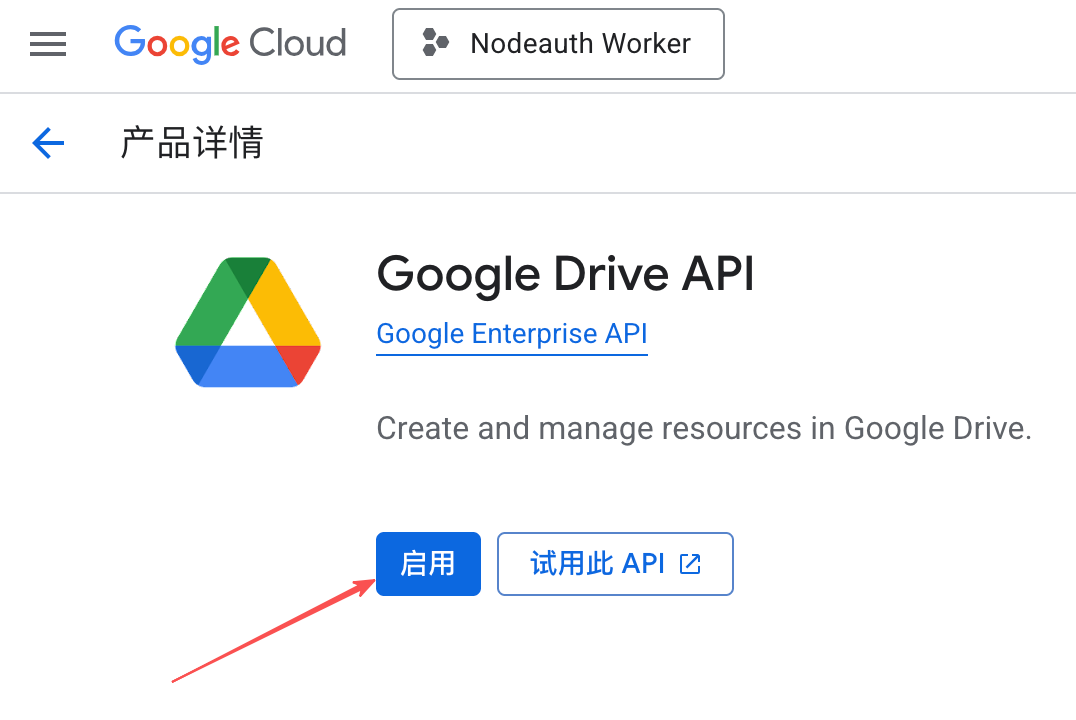Click the colored word Google in the header logo

point(177,44)
